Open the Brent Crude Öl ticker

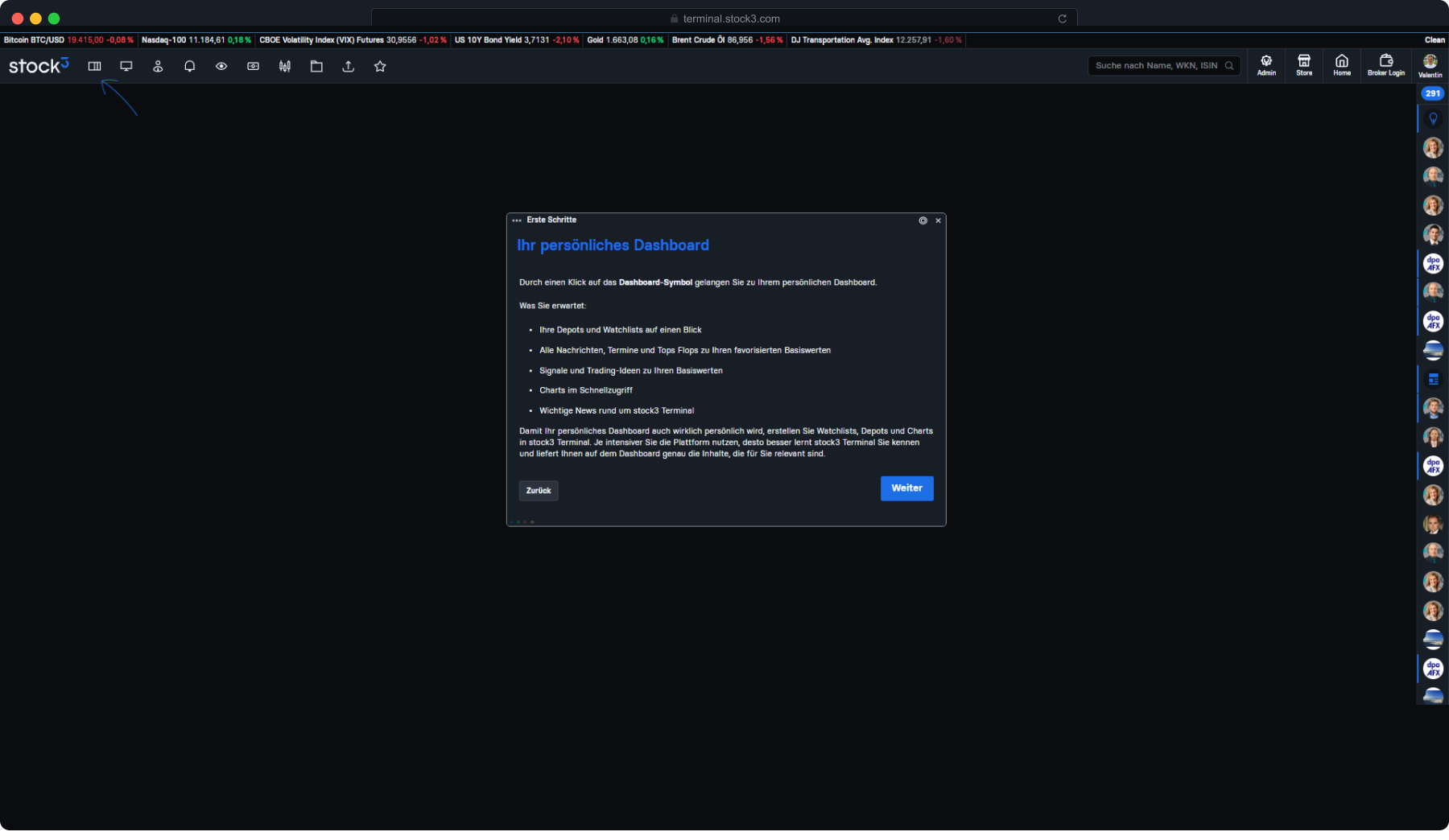click(727, 40)
